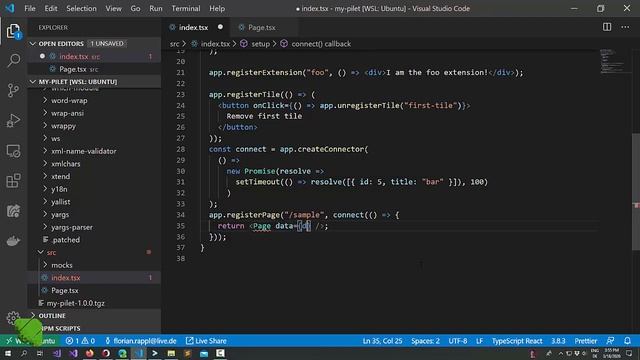Expand the xml-name-validator folder

(84, 151)
